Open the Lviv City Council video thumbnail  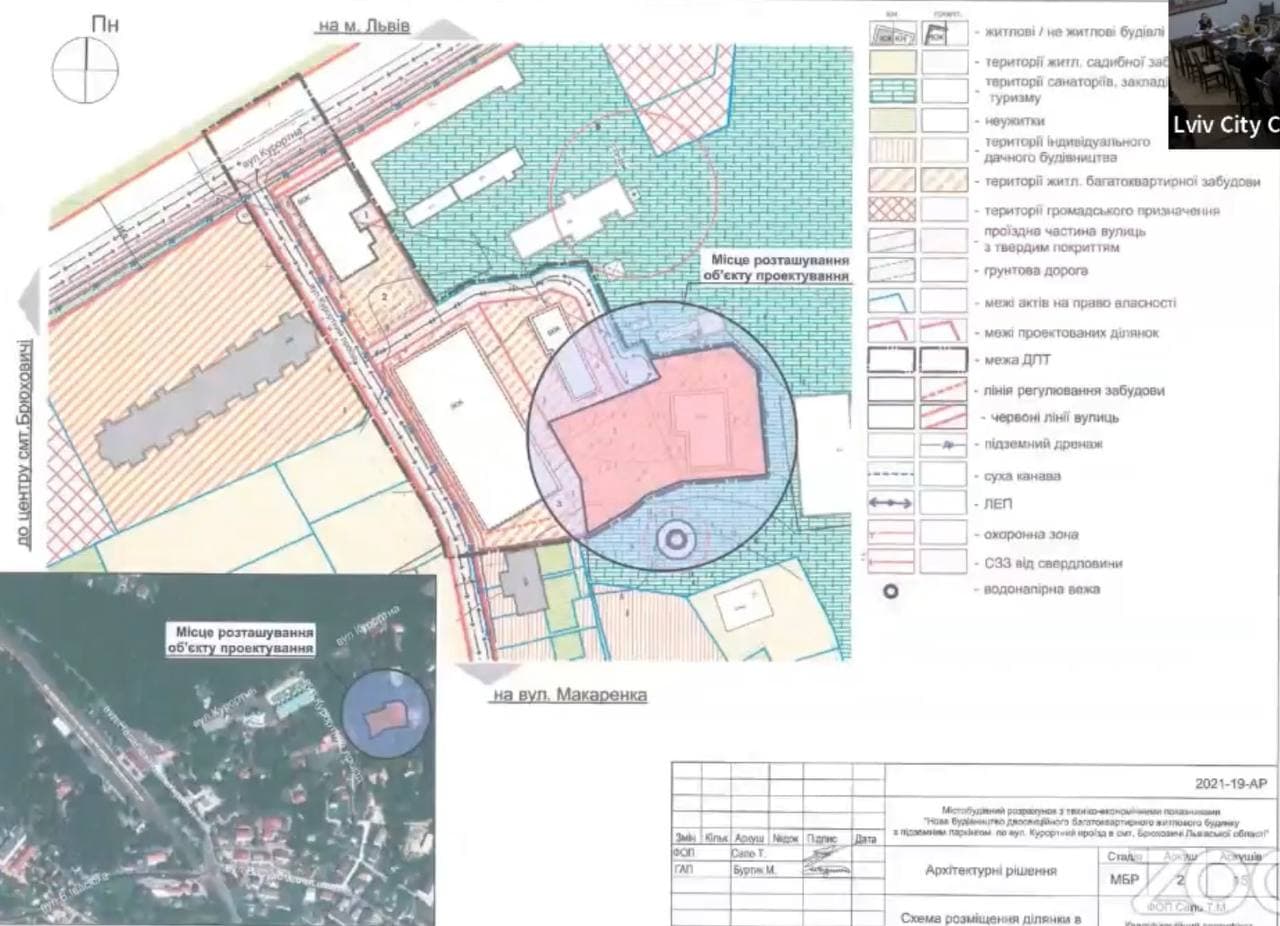[x=1224, y=74]
